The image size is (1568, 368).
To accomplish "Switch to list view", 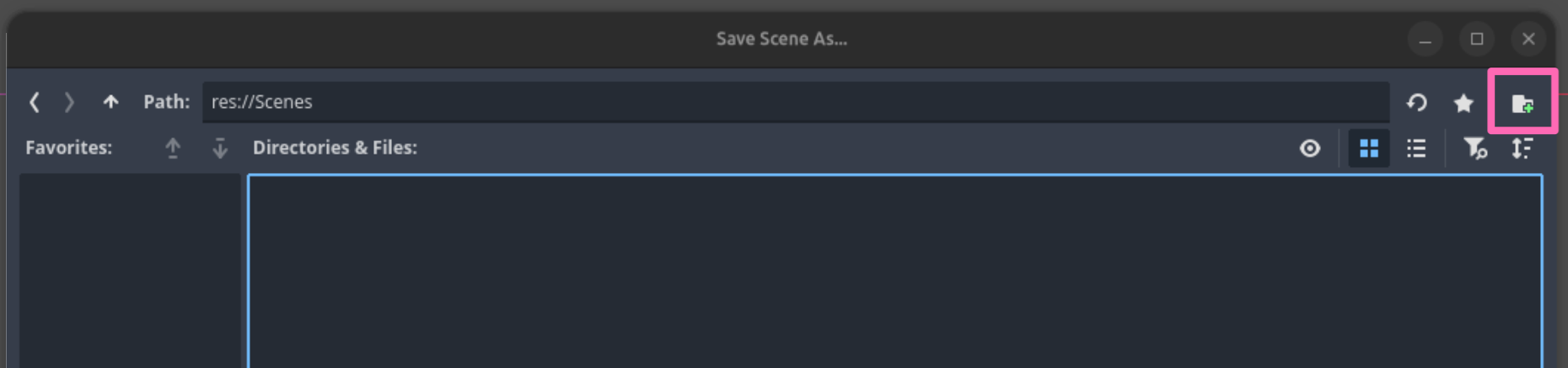I will coord(1416,149).
